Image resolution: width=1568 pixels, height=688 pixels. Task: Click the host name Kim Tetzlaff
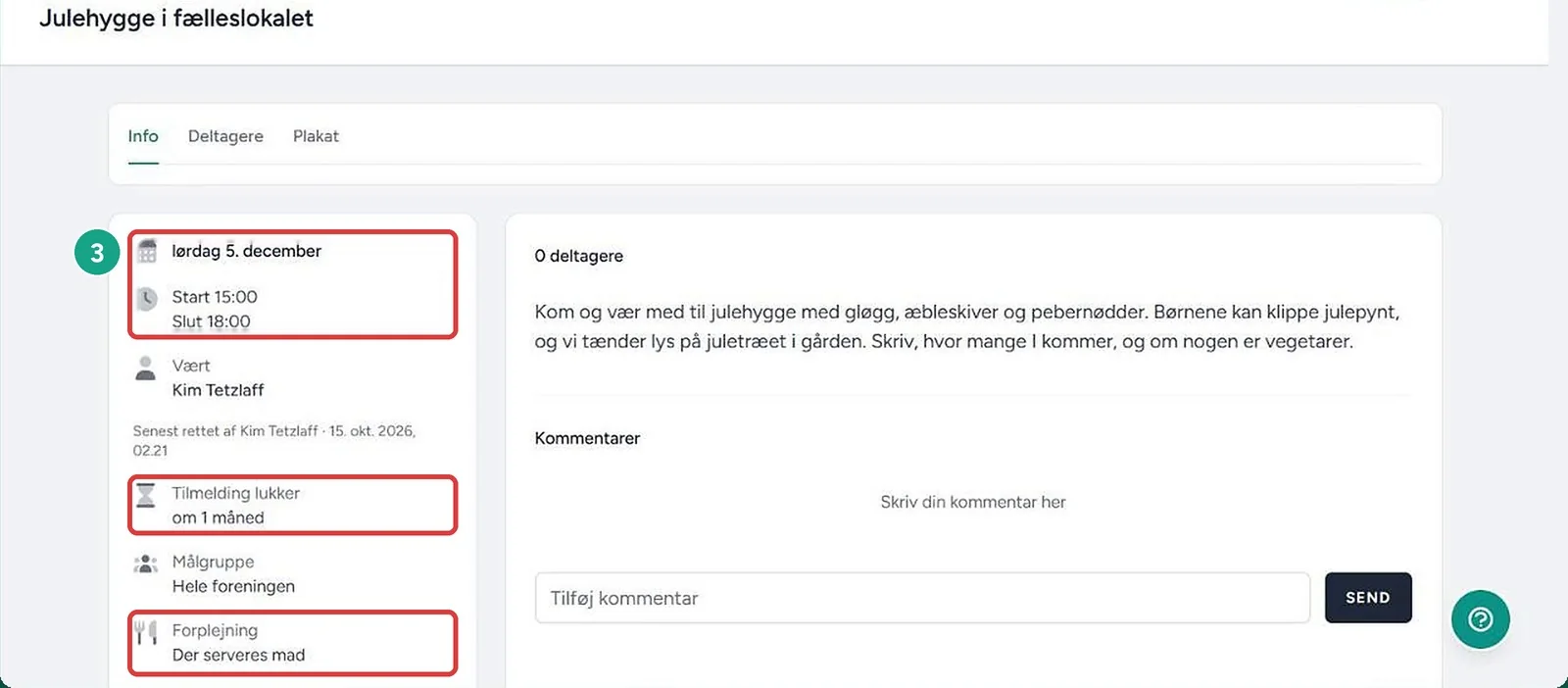(x=218, y=390)
